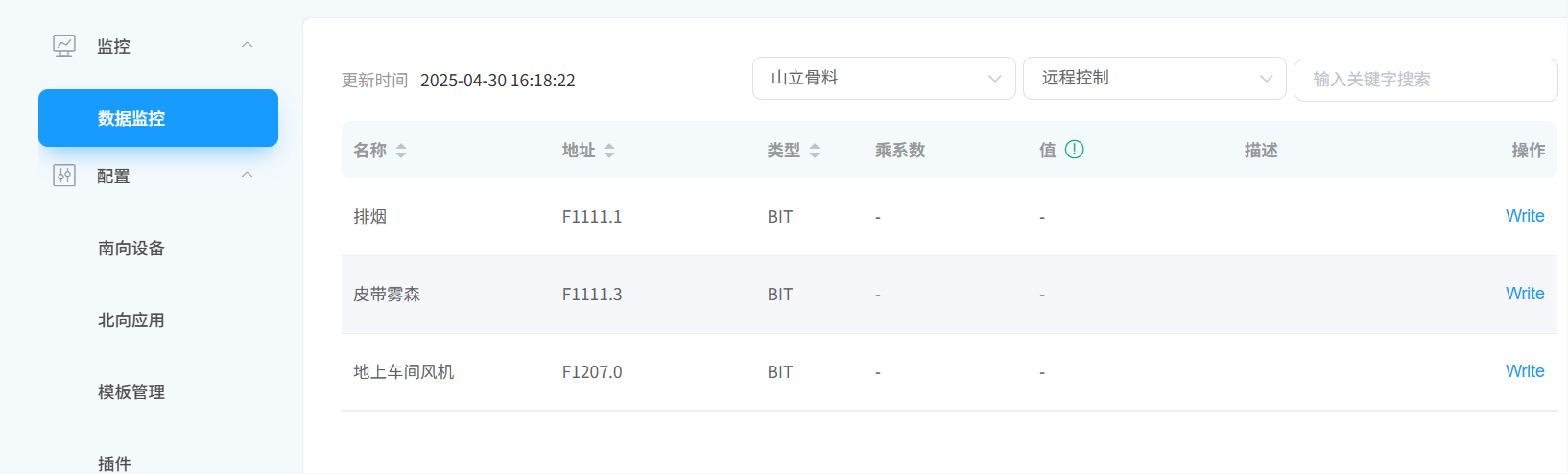Screen dimensions: 1568x474
Task: Click the monitoring chart icon beside 监控
Action: 64,45
